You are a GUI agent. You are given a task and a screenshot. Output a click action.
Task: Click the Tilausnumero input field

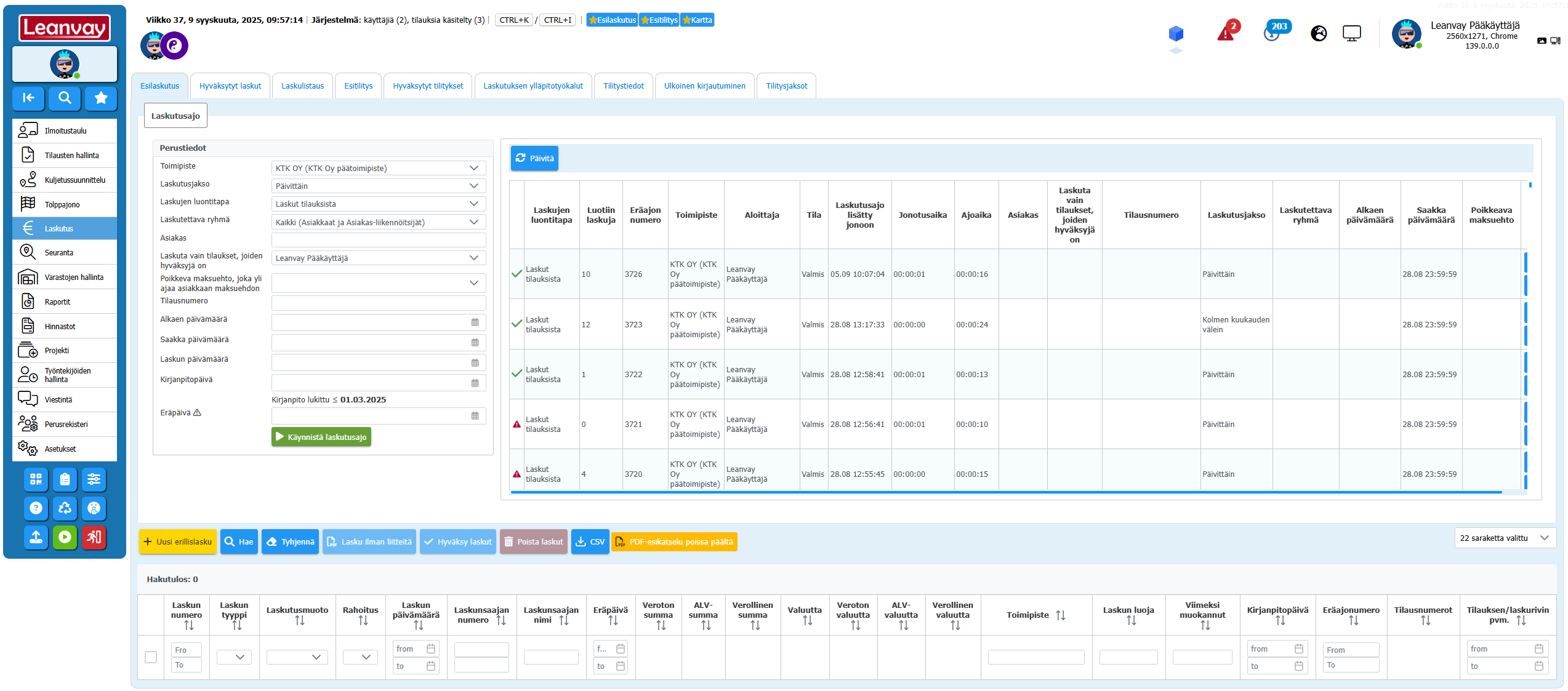tap(378, 303)
